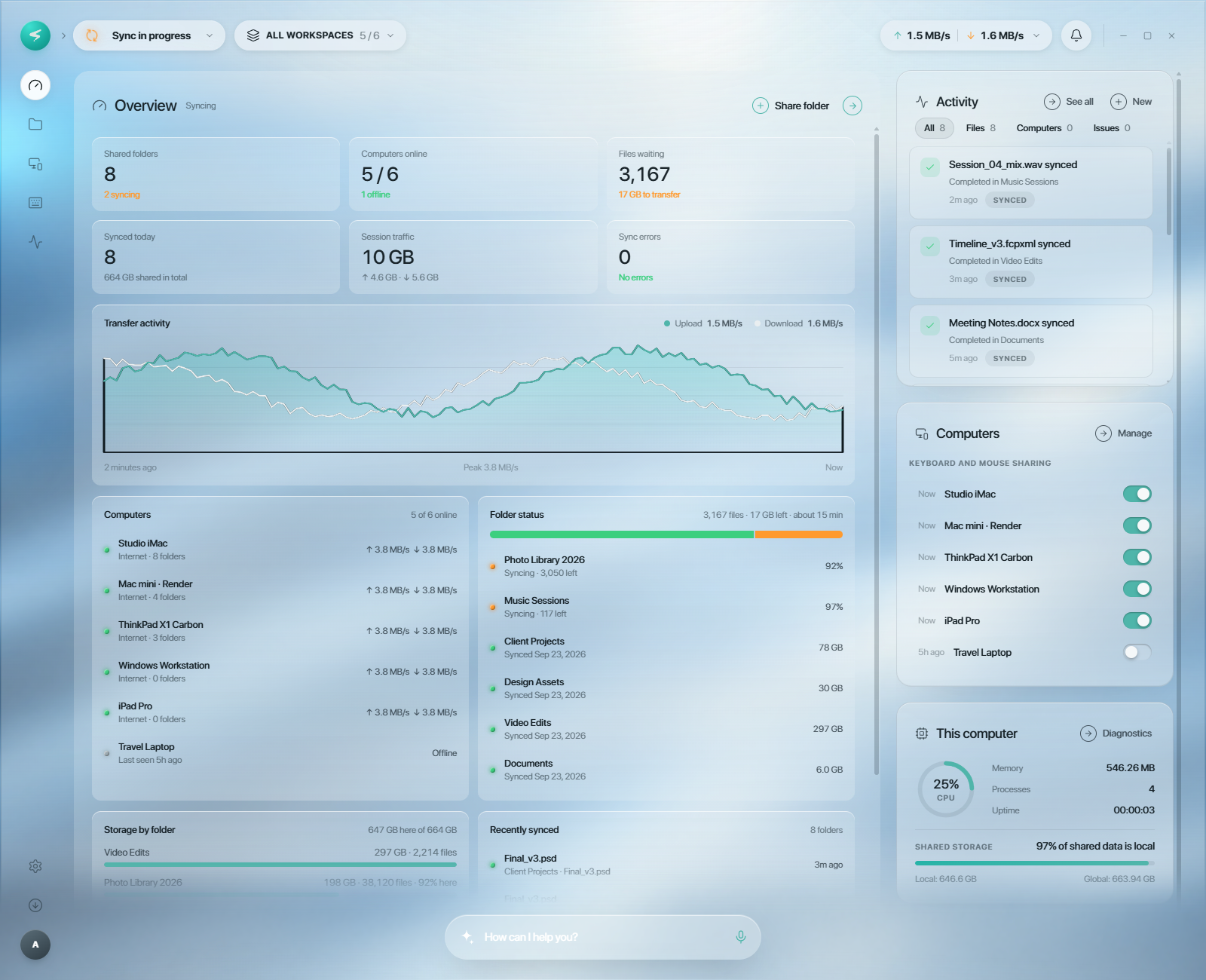
Task: Toggle Windows Workstation sharing switch
Action: coord(1137,589)
